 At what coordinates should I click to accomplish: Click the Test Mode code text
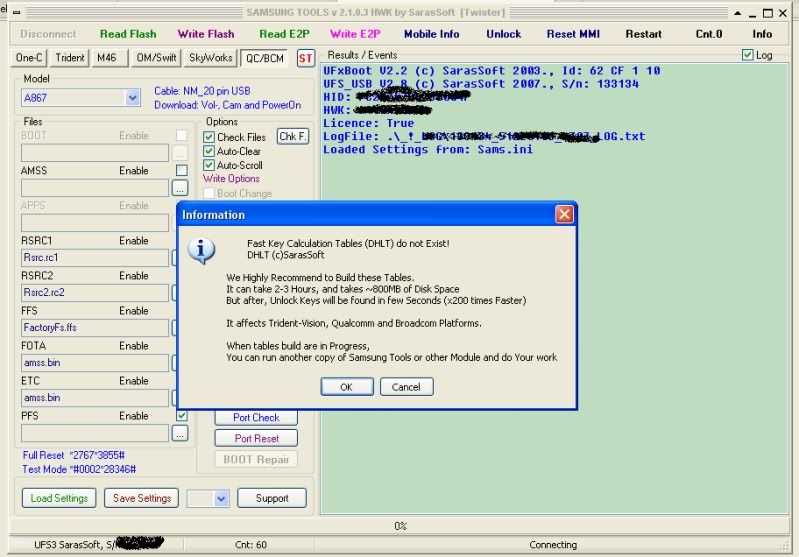coord(79,469)
